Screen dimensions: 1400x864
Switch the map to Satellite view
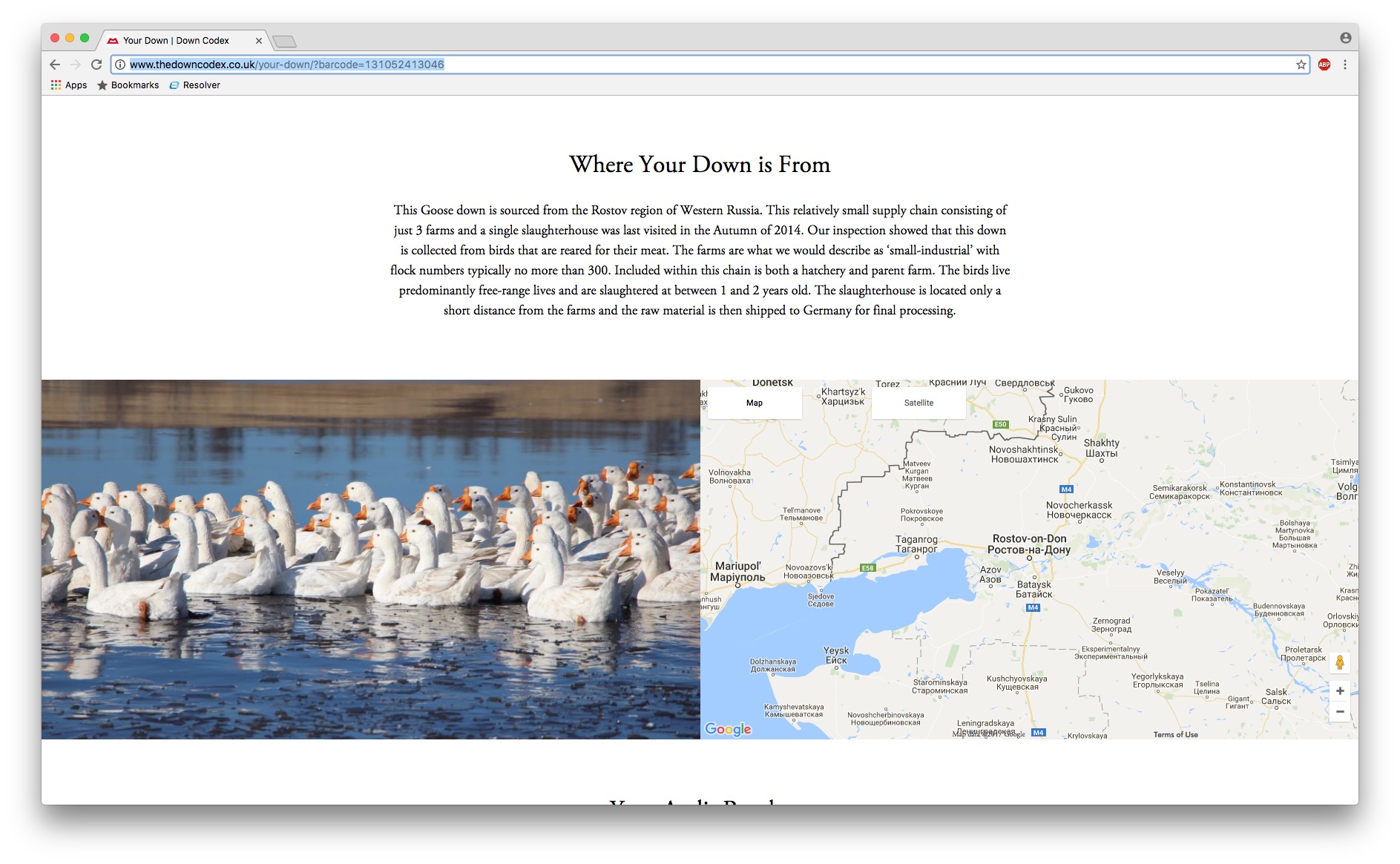[x=918, y=403]
